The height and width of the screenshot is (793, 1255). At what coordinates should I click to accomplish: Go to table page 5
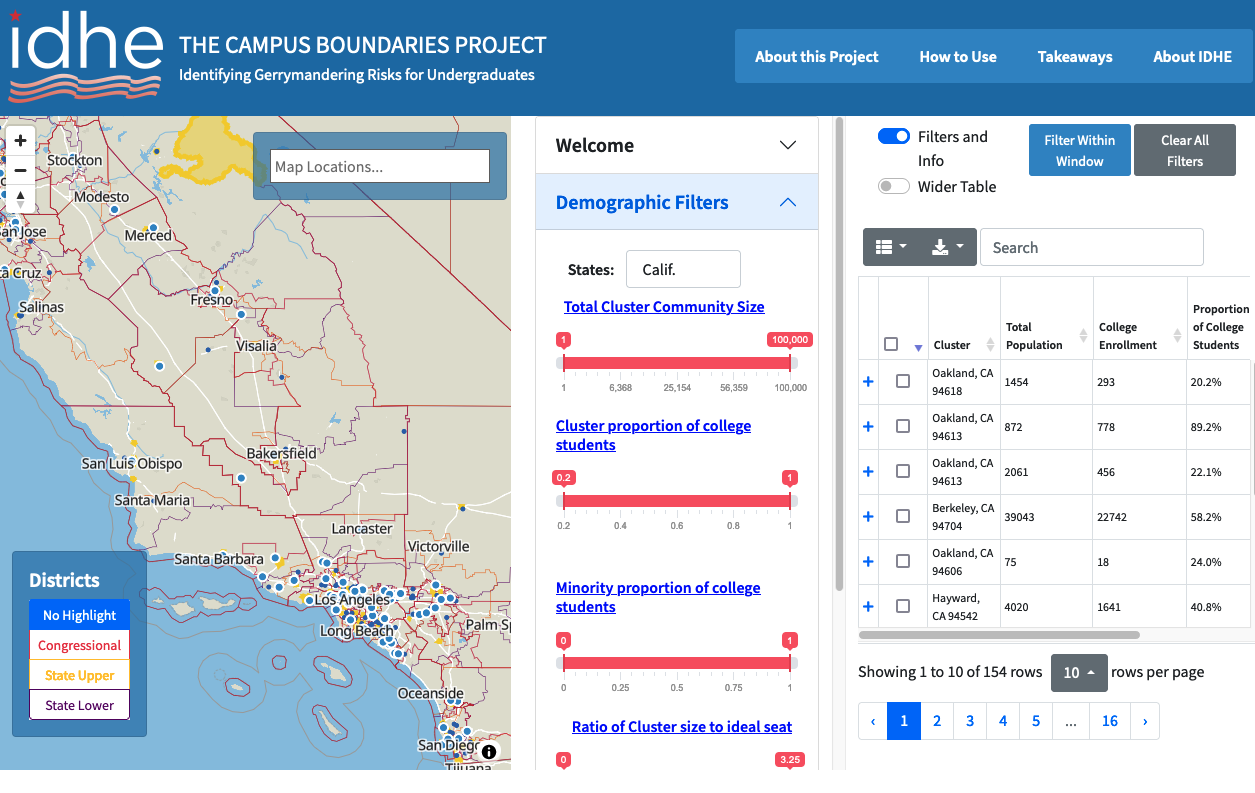pos(1036,721)
